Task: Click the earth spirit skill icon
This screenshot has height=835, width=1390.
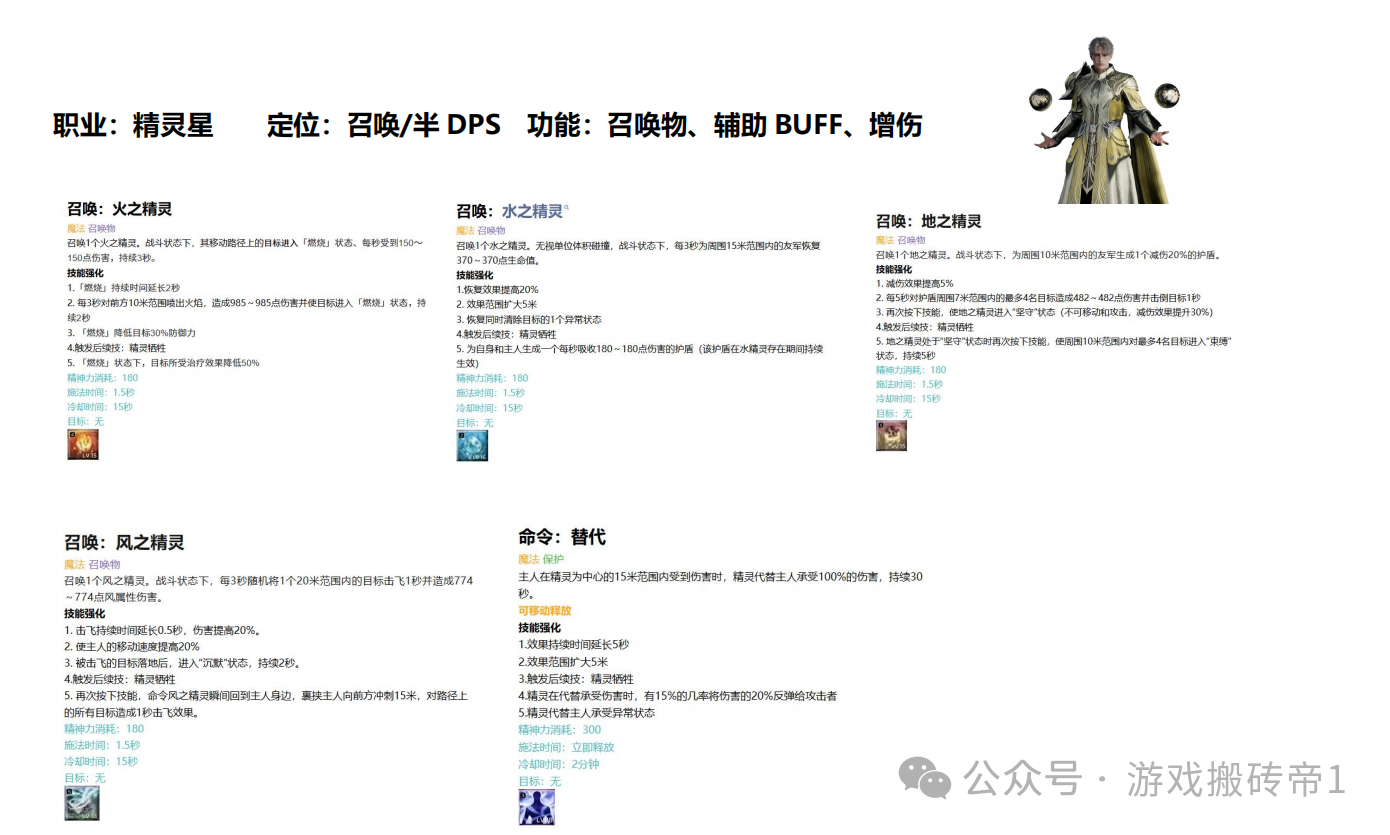Action: point(891,435)
